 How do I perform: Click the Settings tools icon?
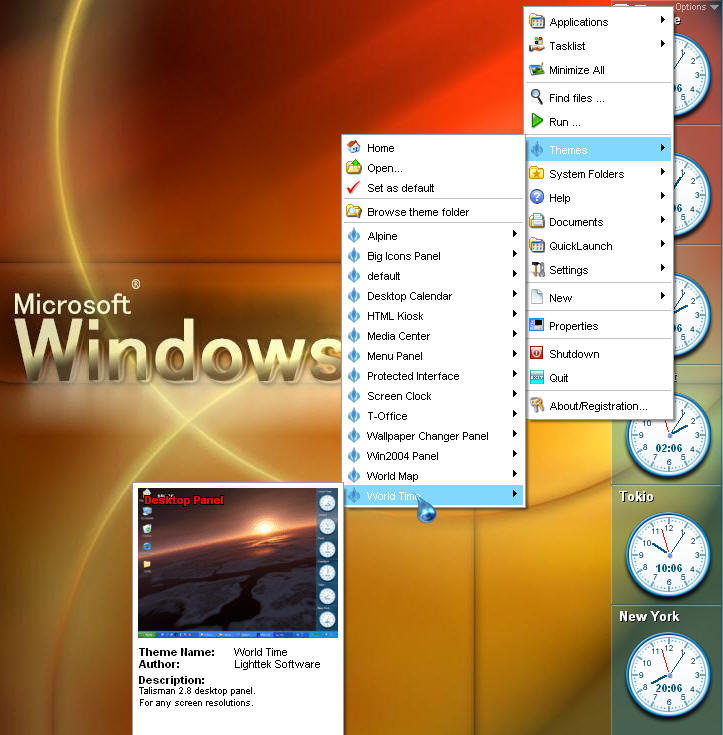[x=536, y=270]
